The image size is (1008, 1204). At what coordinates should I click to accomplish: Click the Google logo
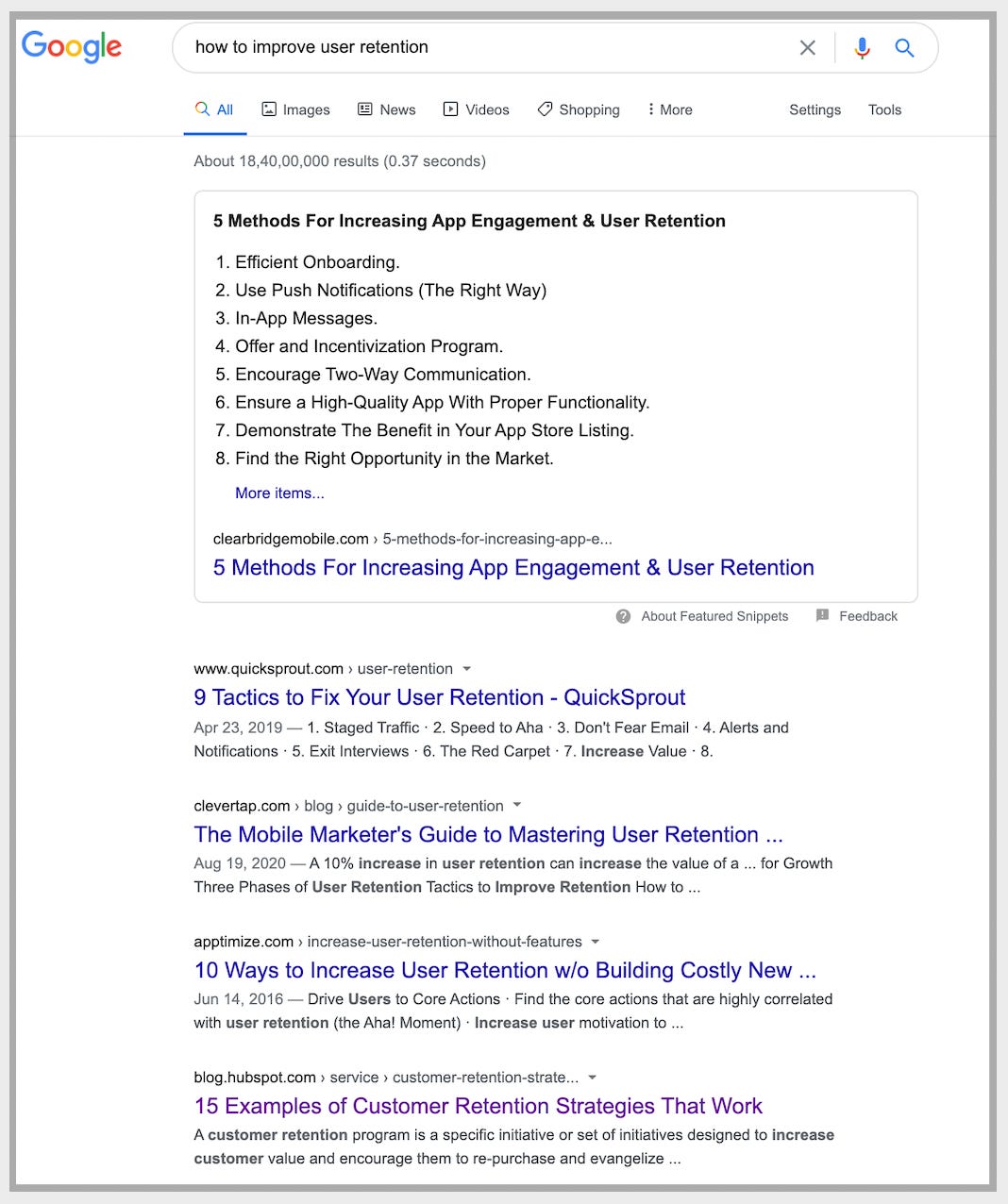pyautogui.click(x=72, y=46)
